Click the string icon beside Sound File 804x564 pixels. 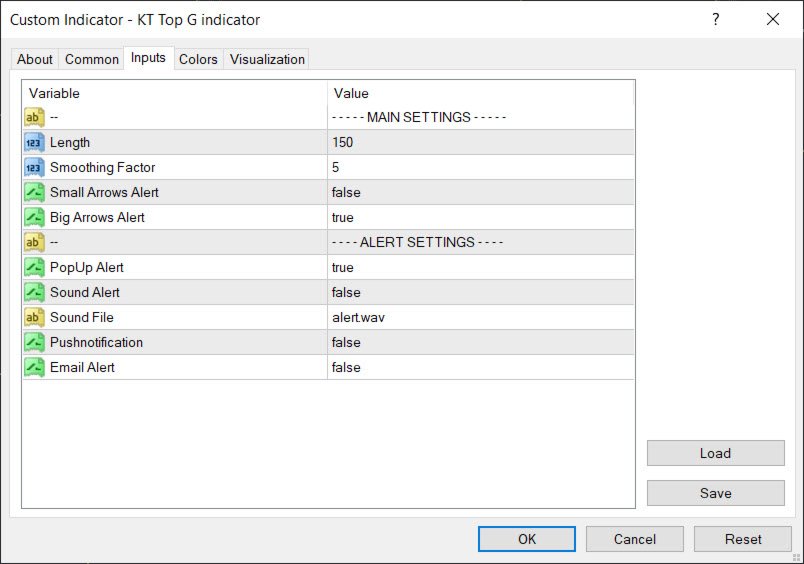pyautogui.click(x=33, y=317)
